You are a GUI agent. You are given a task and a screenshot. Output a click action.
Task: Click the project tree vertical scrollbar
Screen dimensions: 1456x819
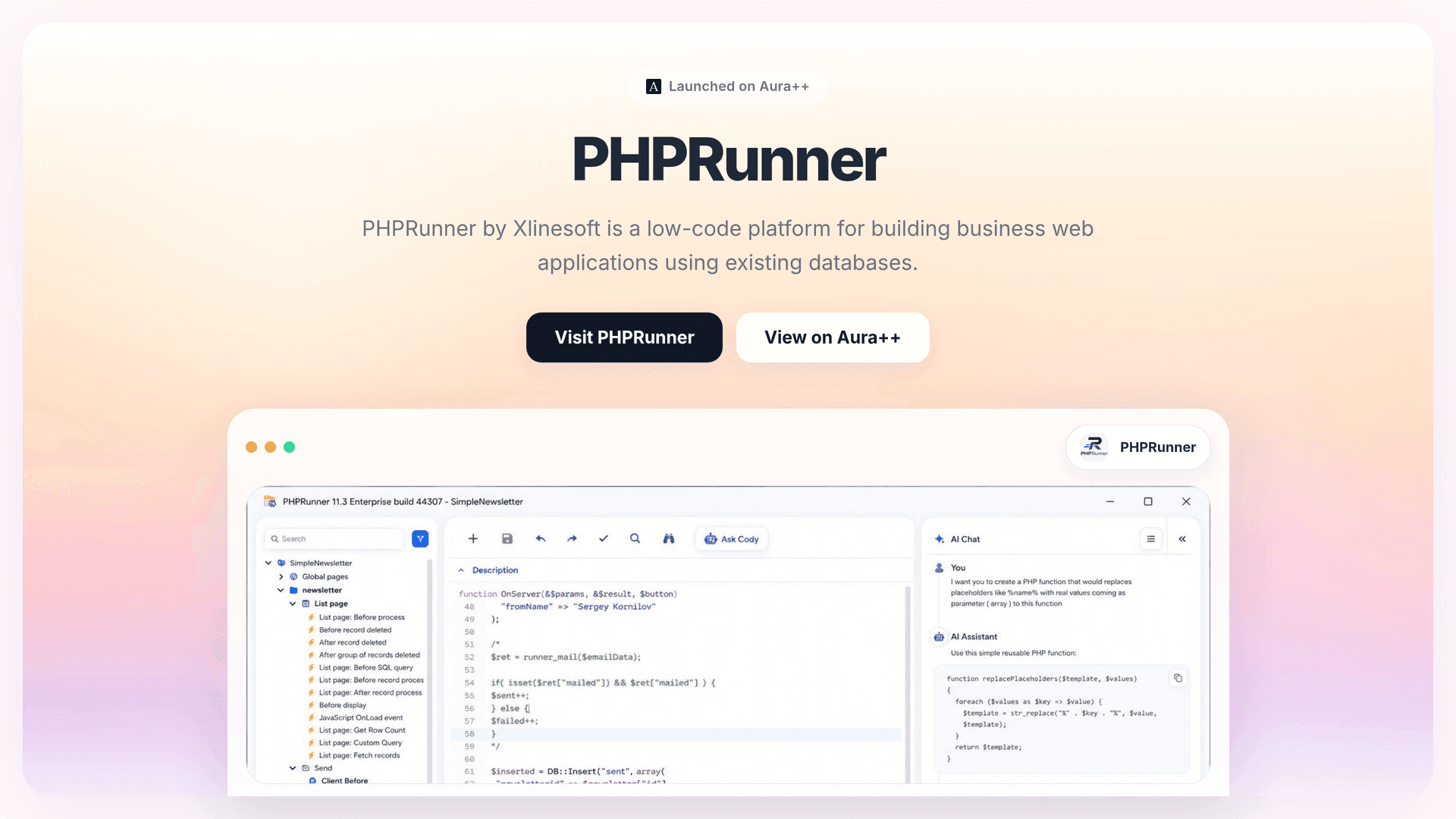(x=430, y=672)
